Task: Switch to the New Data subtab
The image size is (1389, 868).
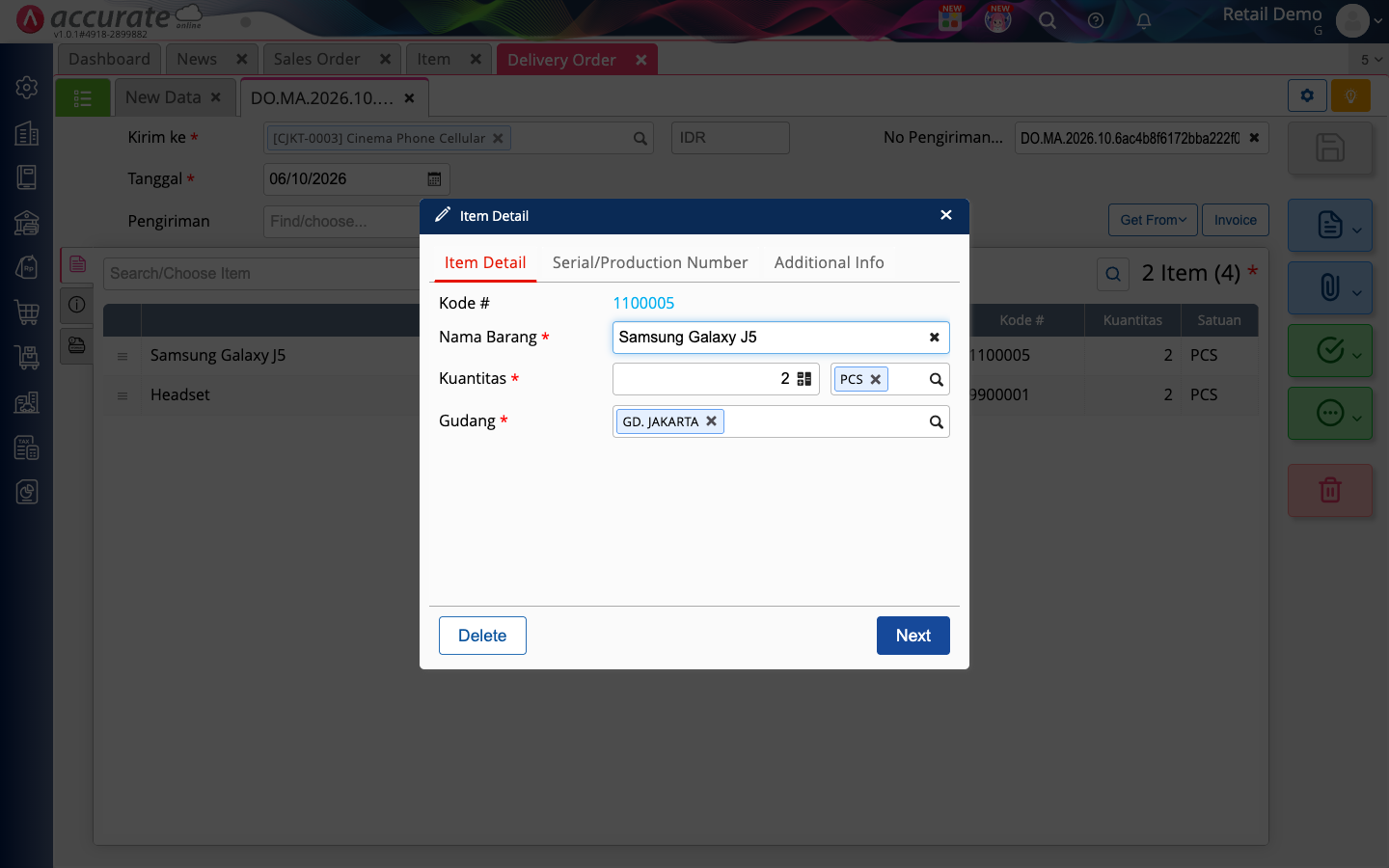Action: pyautogui.click(x=163, y=97)
